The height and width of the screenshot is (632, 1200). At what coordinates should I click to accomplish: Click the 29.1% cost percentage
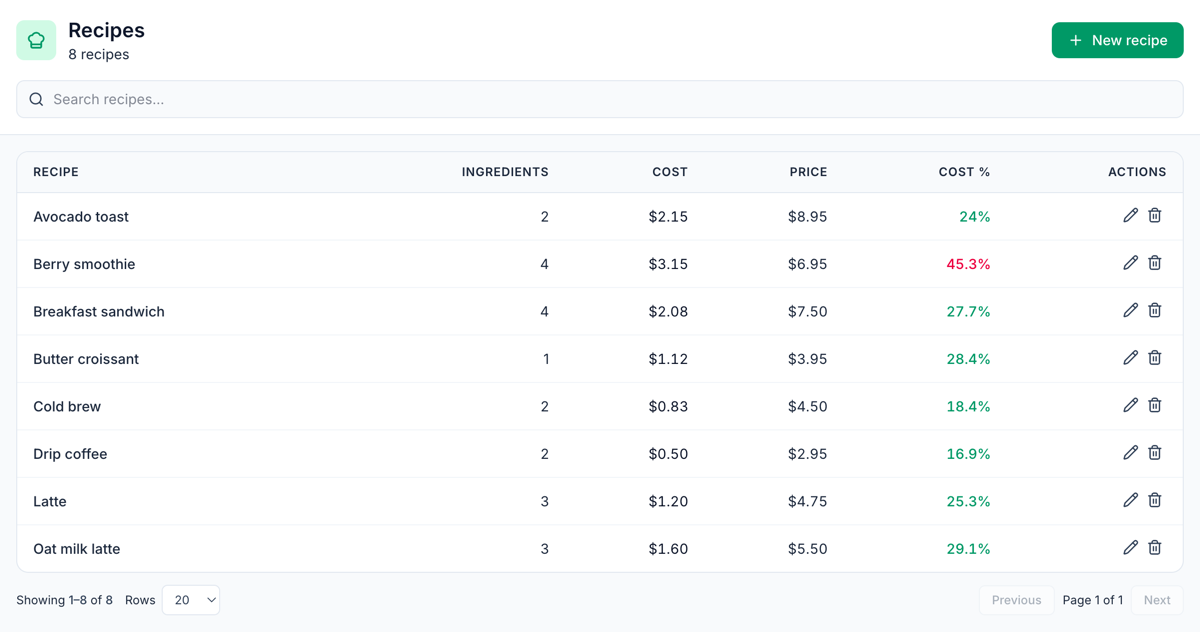(968, 549)
